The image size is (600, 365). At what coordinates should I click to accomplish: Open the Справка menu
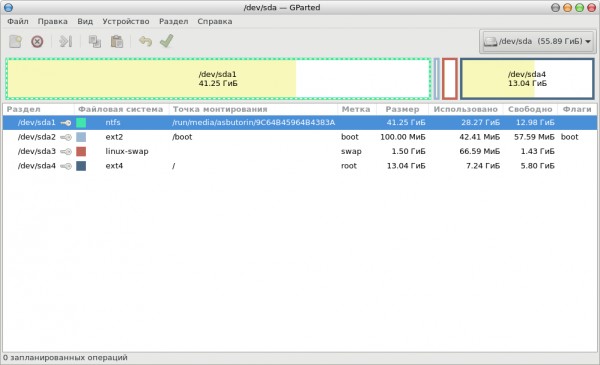click(215, 21)
